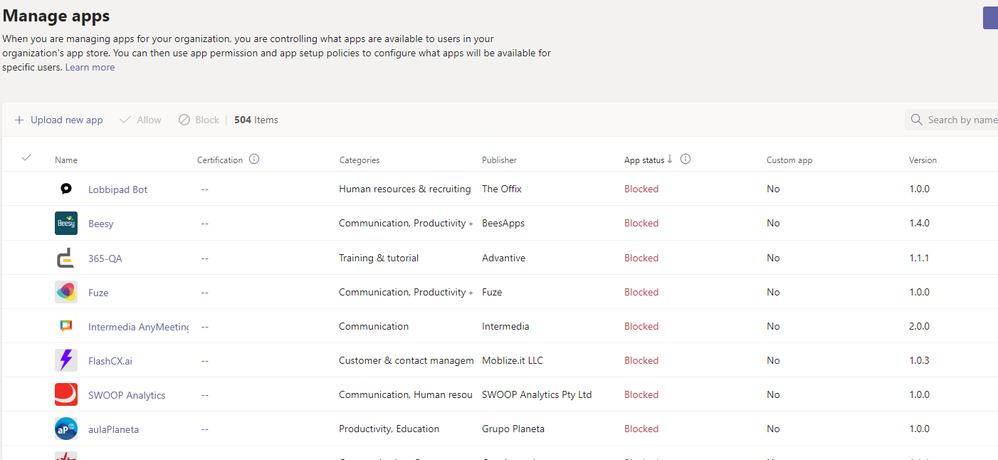The height and width of the screenshot is (460, 998).
Task: Sort the list by Name column
Action: tap(66, 160)
